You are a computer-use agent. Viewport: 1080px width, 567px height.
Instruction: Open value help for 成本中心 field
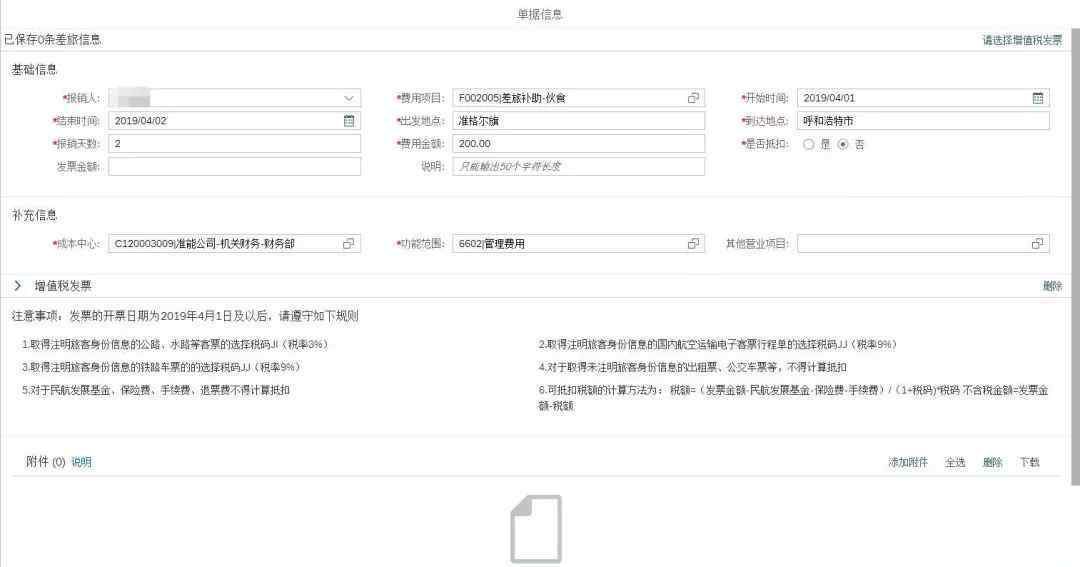(x=348, y=244)
